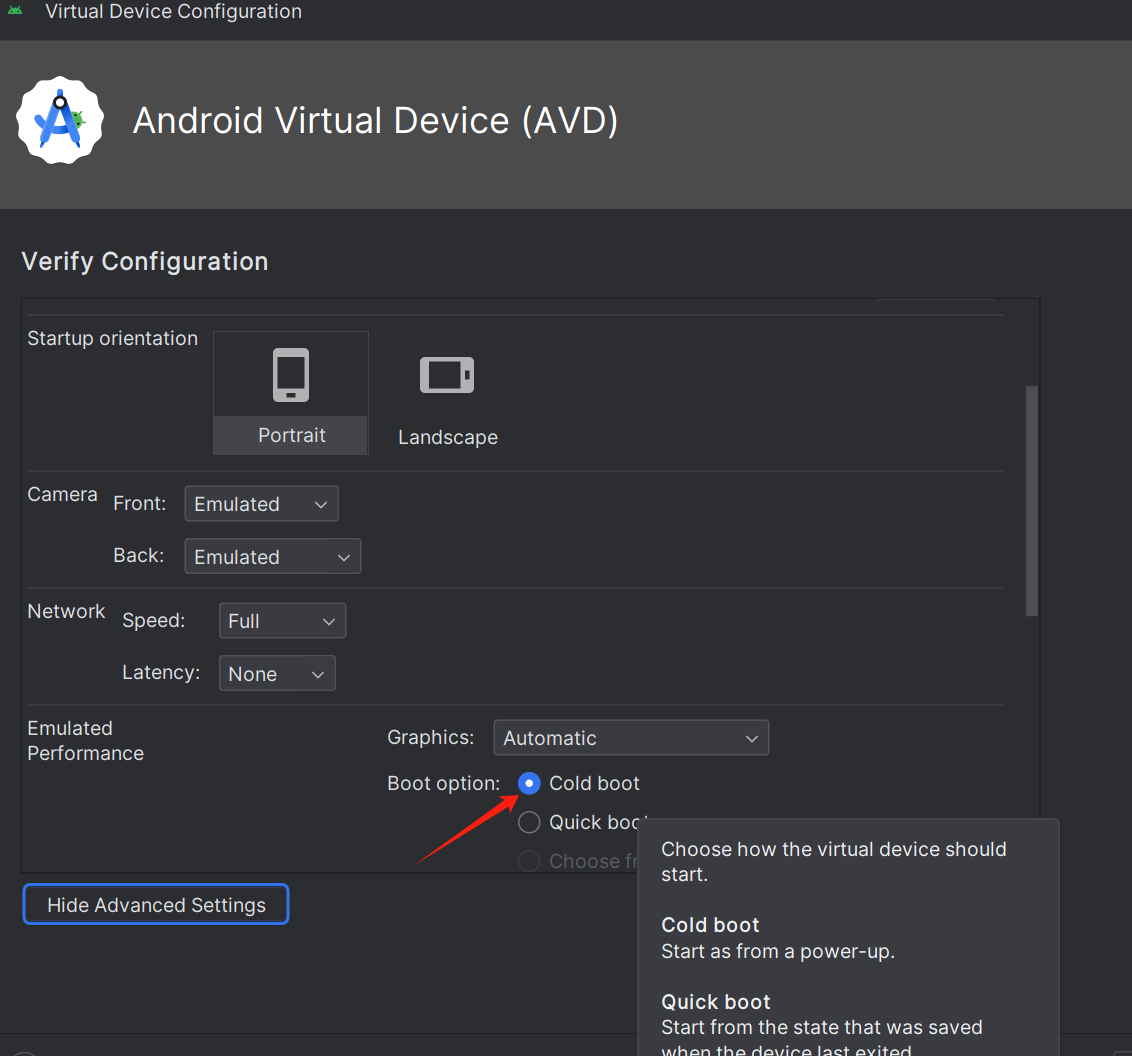The height and width of the screenshot is (1056, 1132).
Task: Click the Verify Configuration heading
Action: coord(145,262)
